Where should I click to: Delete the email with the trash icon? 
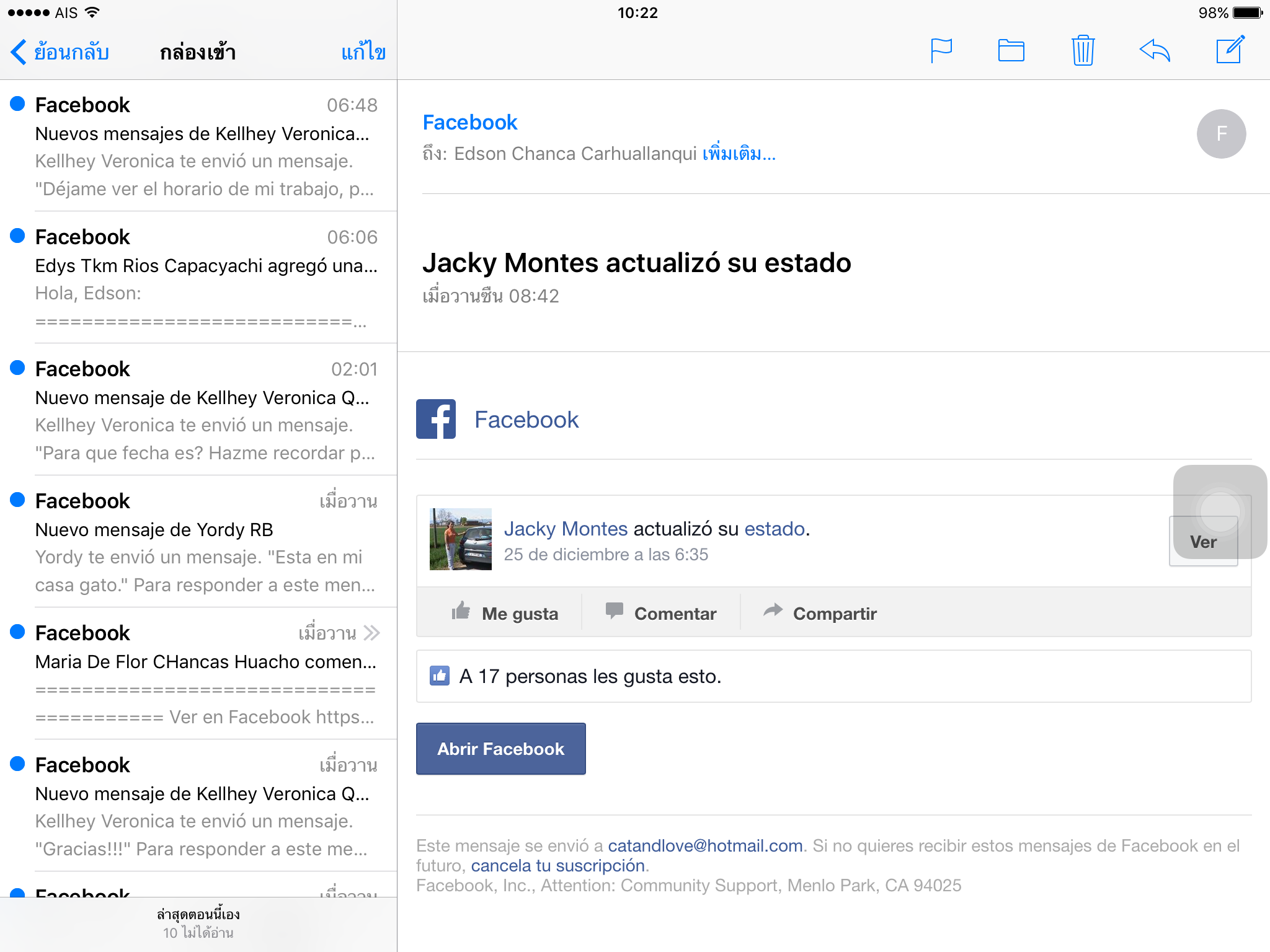[1083, 50]
